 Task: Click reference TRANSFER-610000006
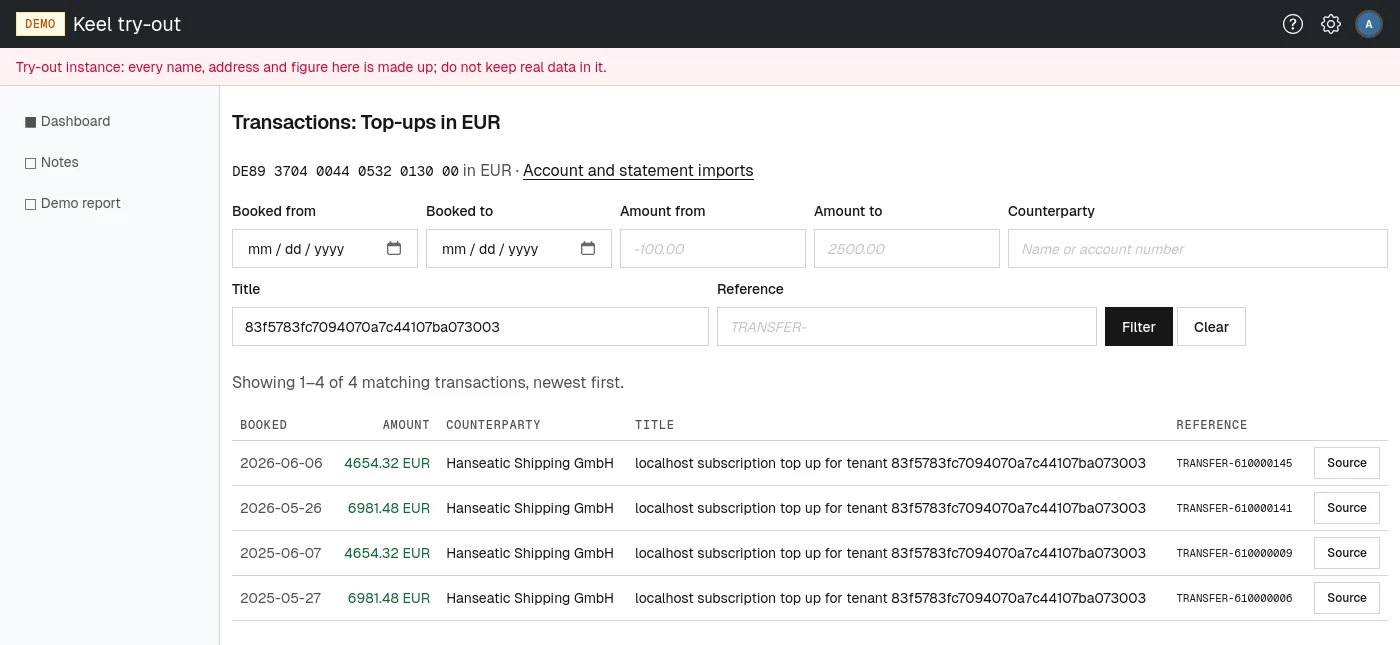[1234, 599]
